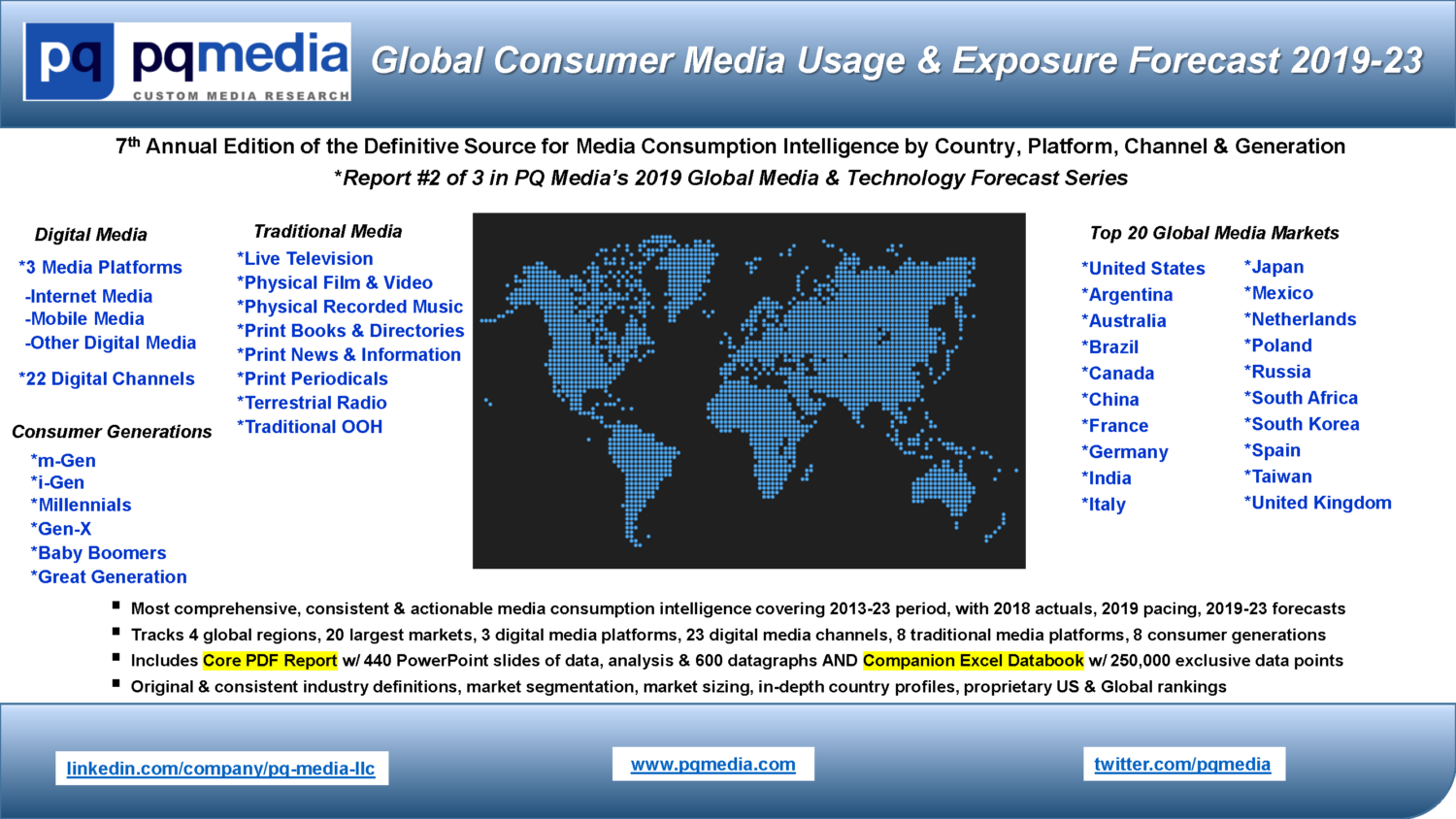Select '*South Africa' in markets list
Screen dimensions: 1456x819
pos(1302,398)
